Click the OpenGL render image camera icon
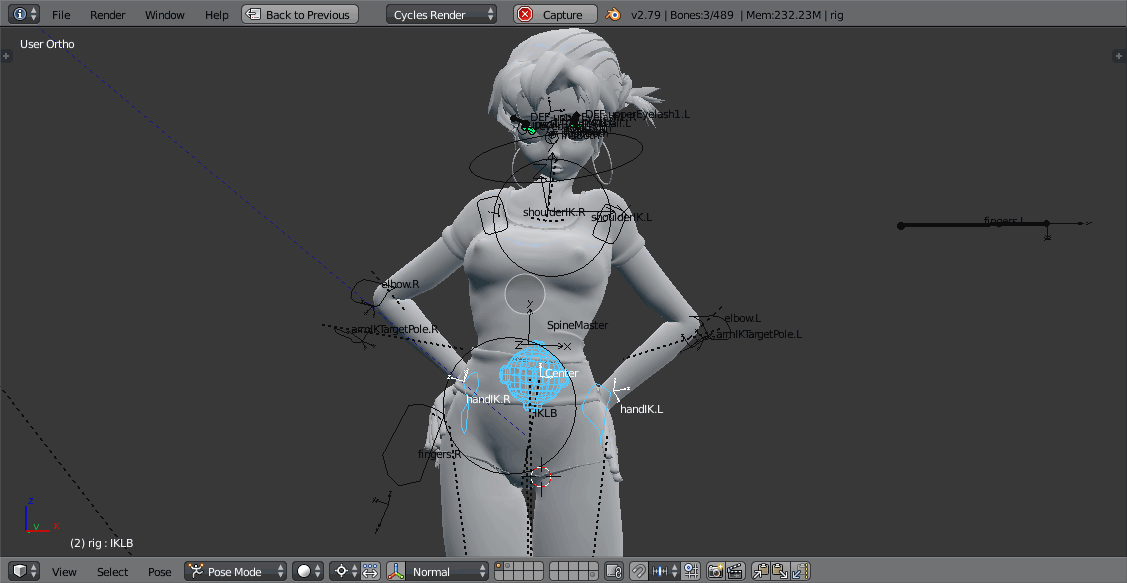 coord(715,571)
